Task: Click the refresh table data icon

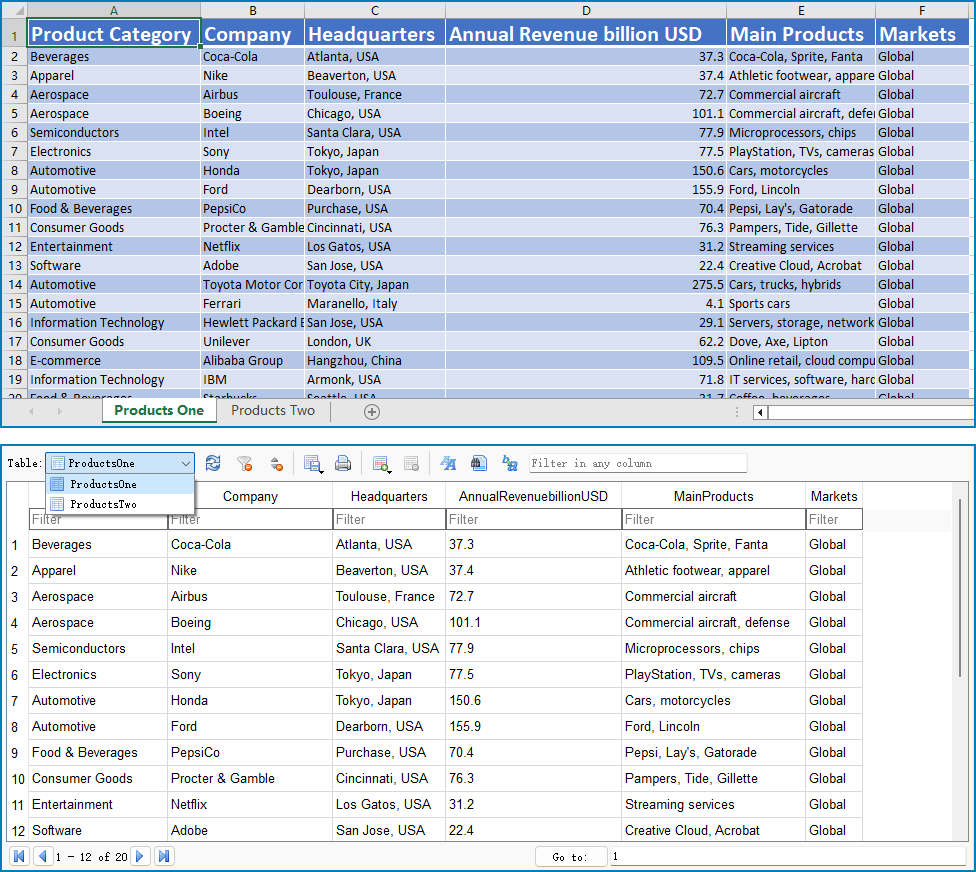Action: pos(214,462)
